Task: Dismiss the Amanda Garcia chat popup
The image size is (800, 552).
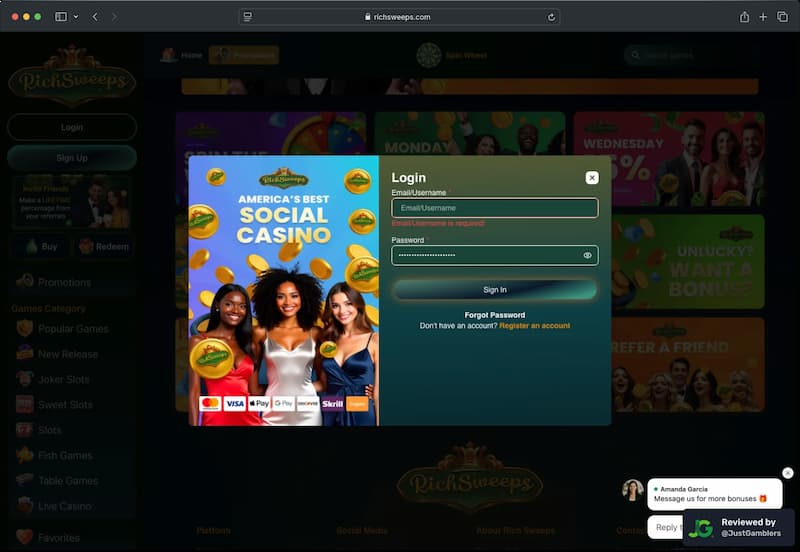Action: point(788,473)
